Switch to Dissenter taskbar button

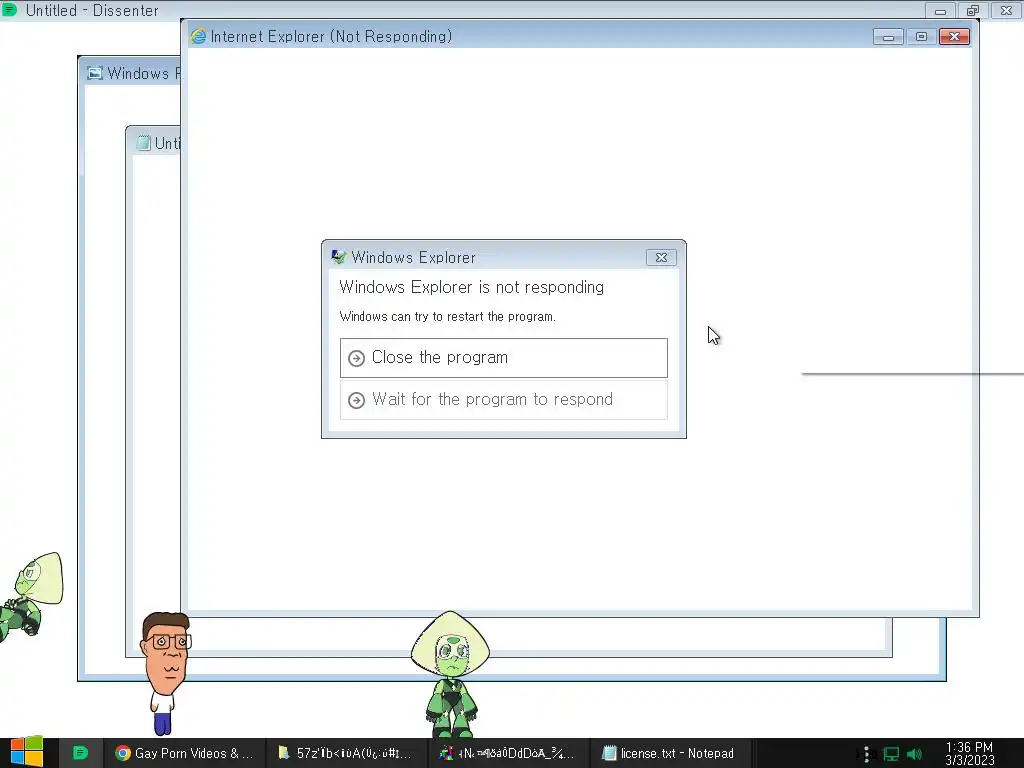[80, 753]
